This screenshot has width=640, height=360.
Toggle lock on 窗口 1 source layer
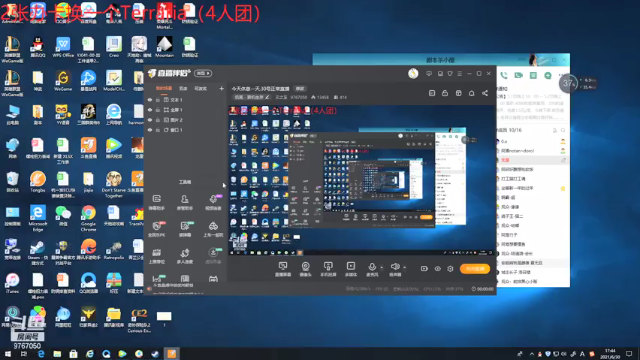[158, 130]
